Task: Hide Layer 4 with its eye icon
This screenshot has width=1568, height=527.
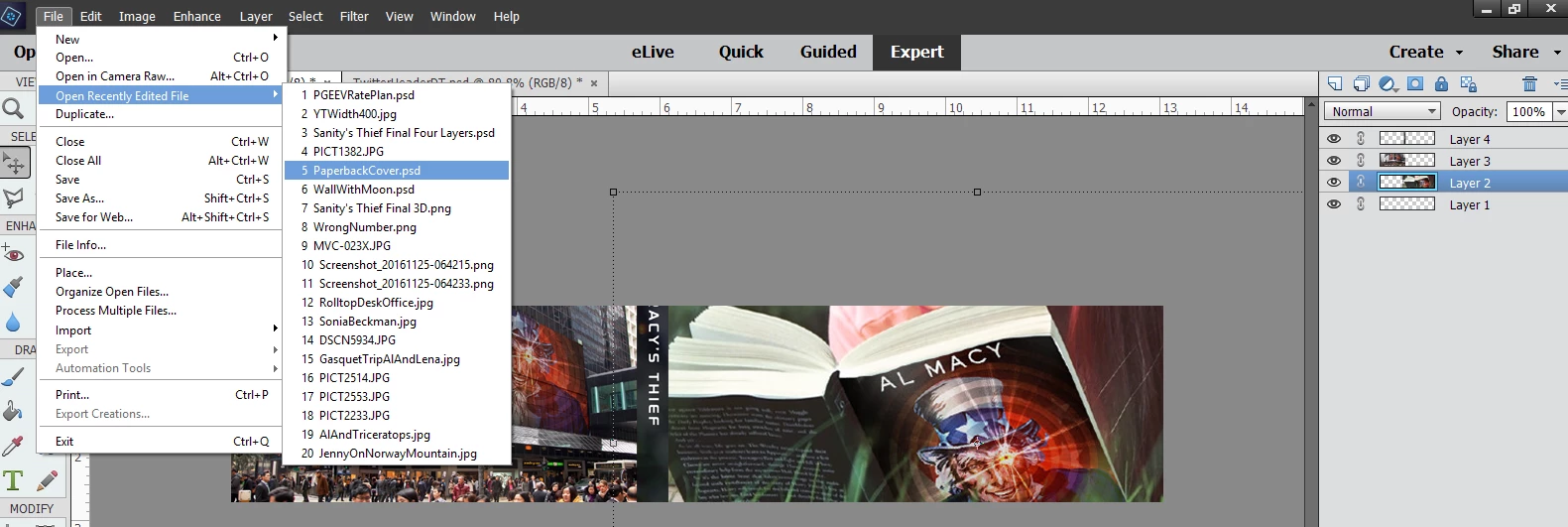Action: (x=1334, y=139)
